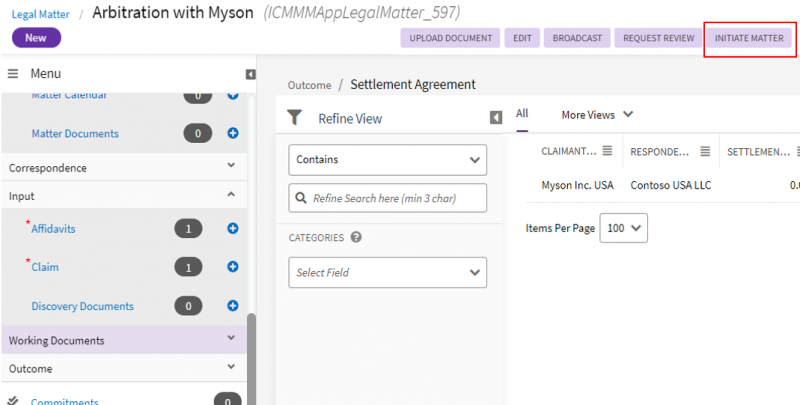This screenshot has width=800, height=405.
Task: Open the Contains filter dropdown
Action: pos(388,160)
